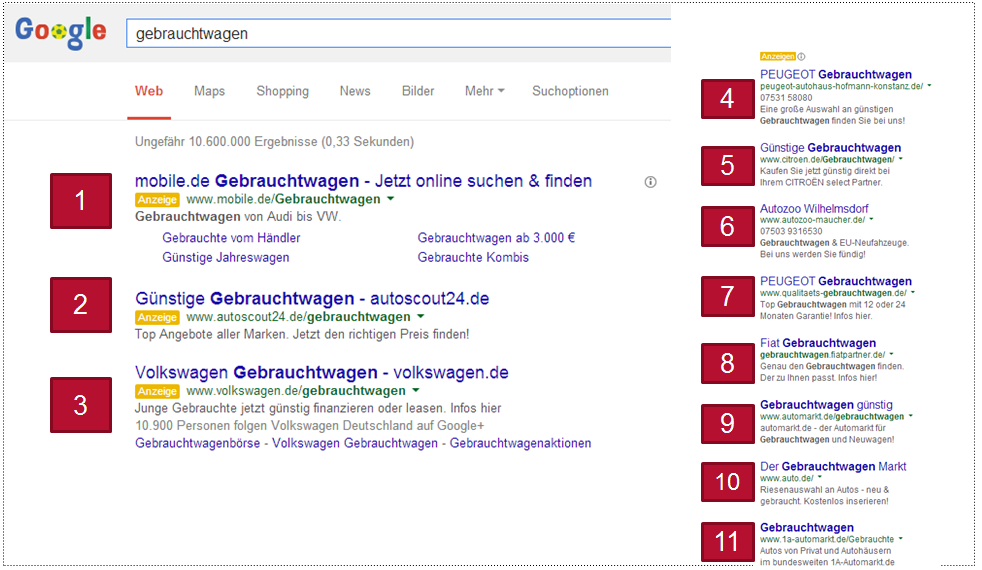The width and height of the screenshot is (982, 570).
Task: Click phone number 07531 58080
Action: pos(786,98)
